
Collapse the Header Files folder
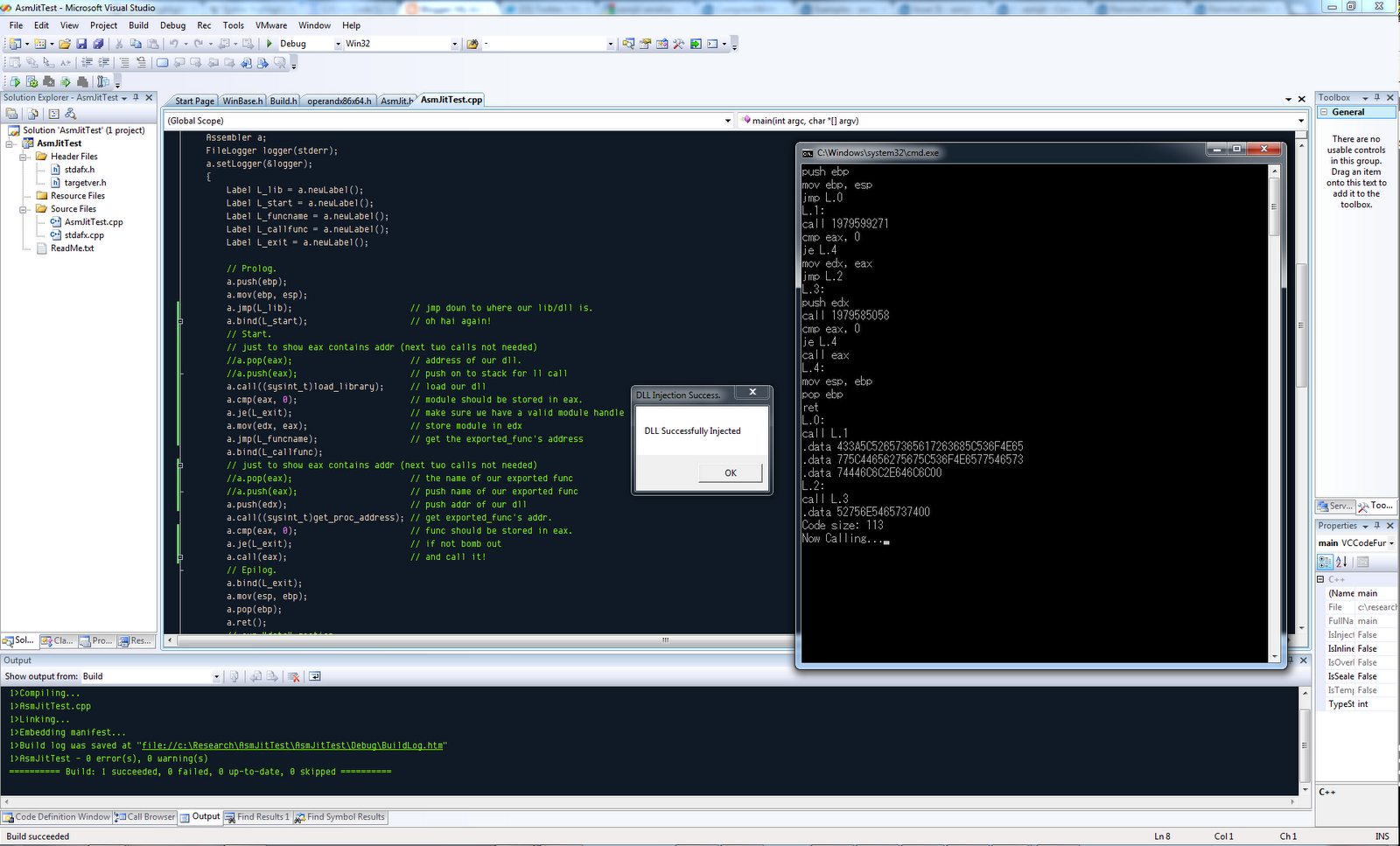[x=24, y=157]
